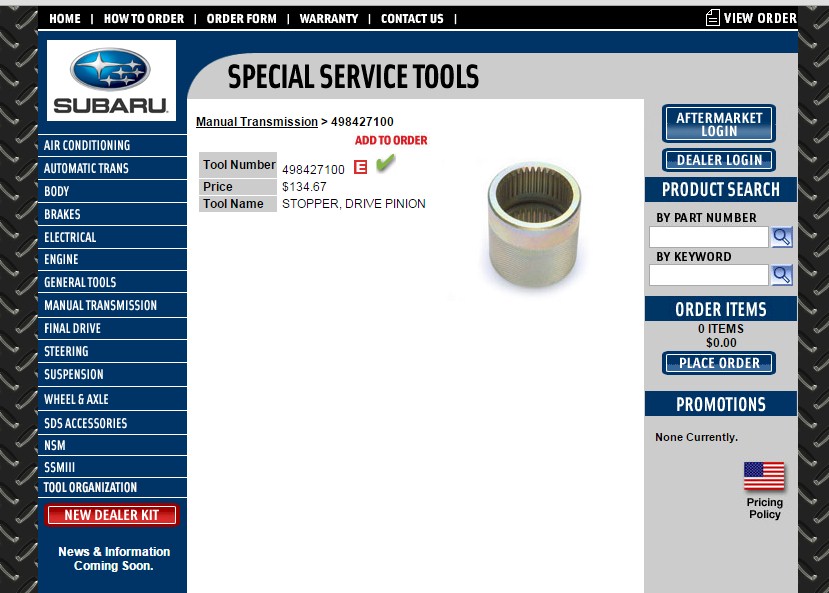Click the View Order document icon

(x=712, y=18)
